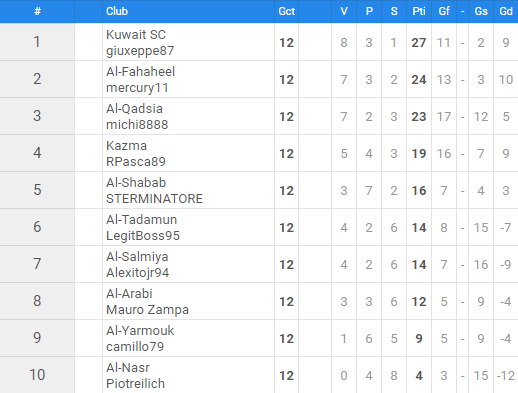Click the STERMINATORE username

pyautogui.click(x=154, y=199)
